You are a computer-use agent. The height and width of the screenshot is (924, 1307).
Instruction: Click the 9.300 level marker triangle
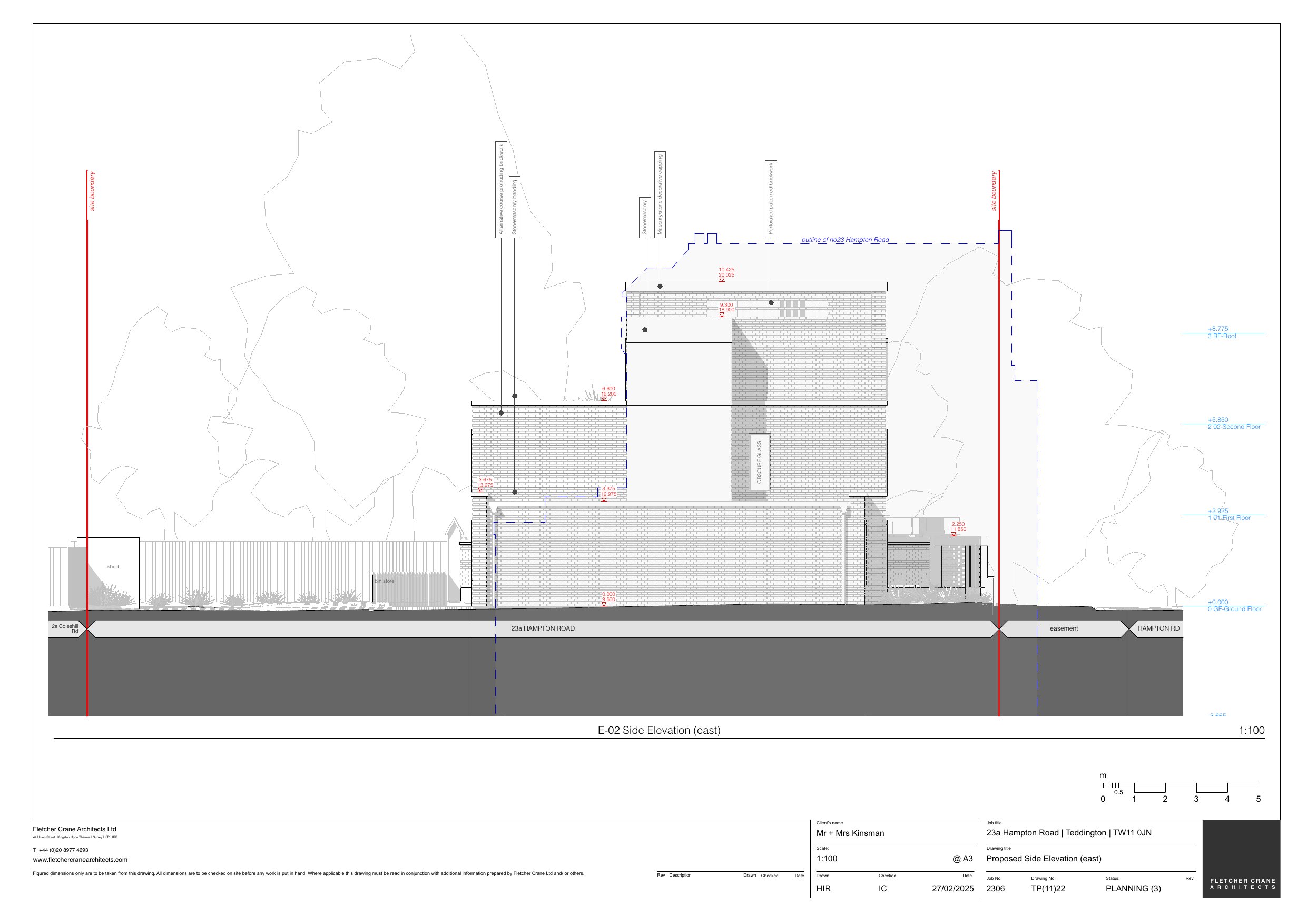tap(722, 315)
